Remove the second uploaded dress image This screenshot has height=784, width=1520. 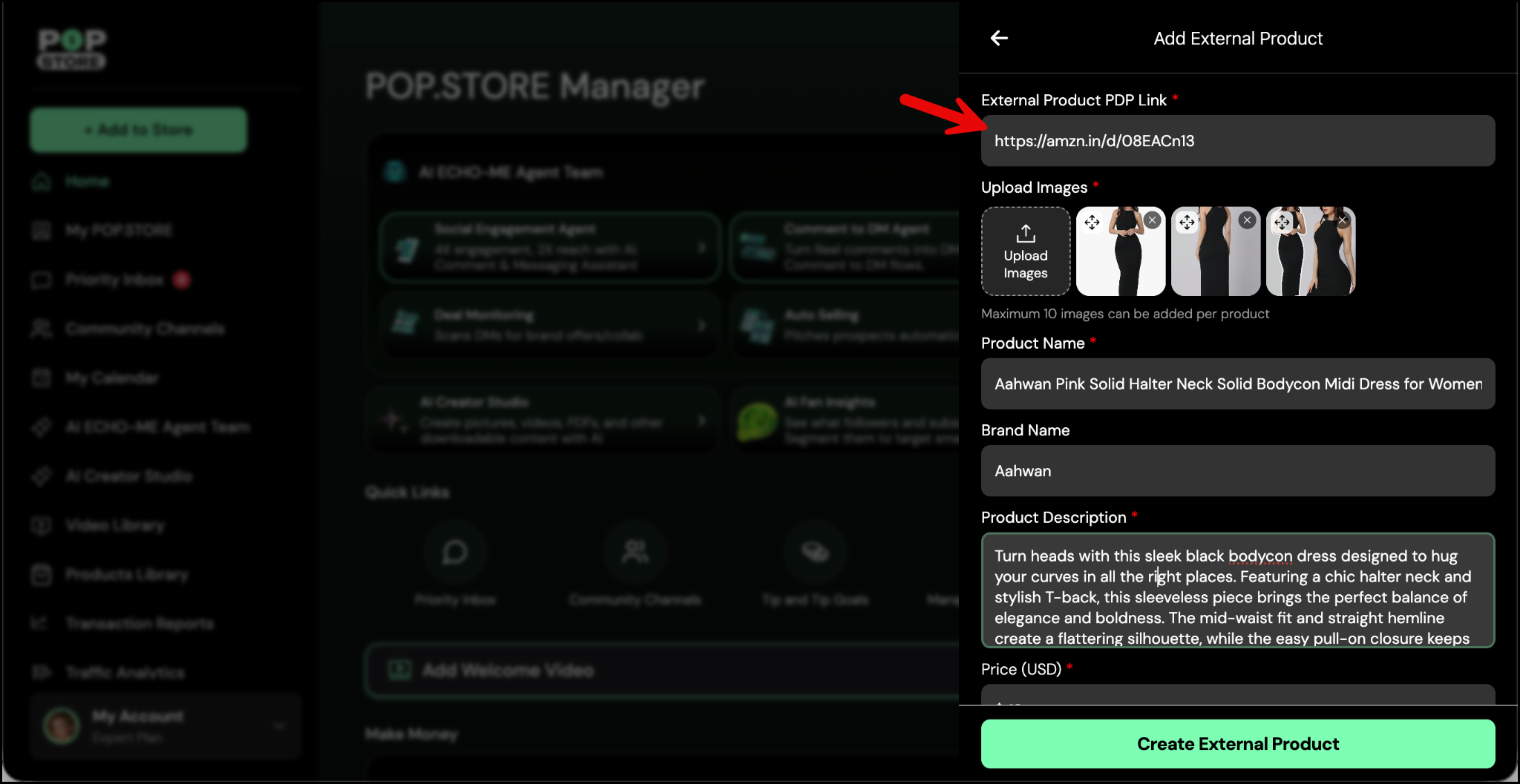(1247, 220)
